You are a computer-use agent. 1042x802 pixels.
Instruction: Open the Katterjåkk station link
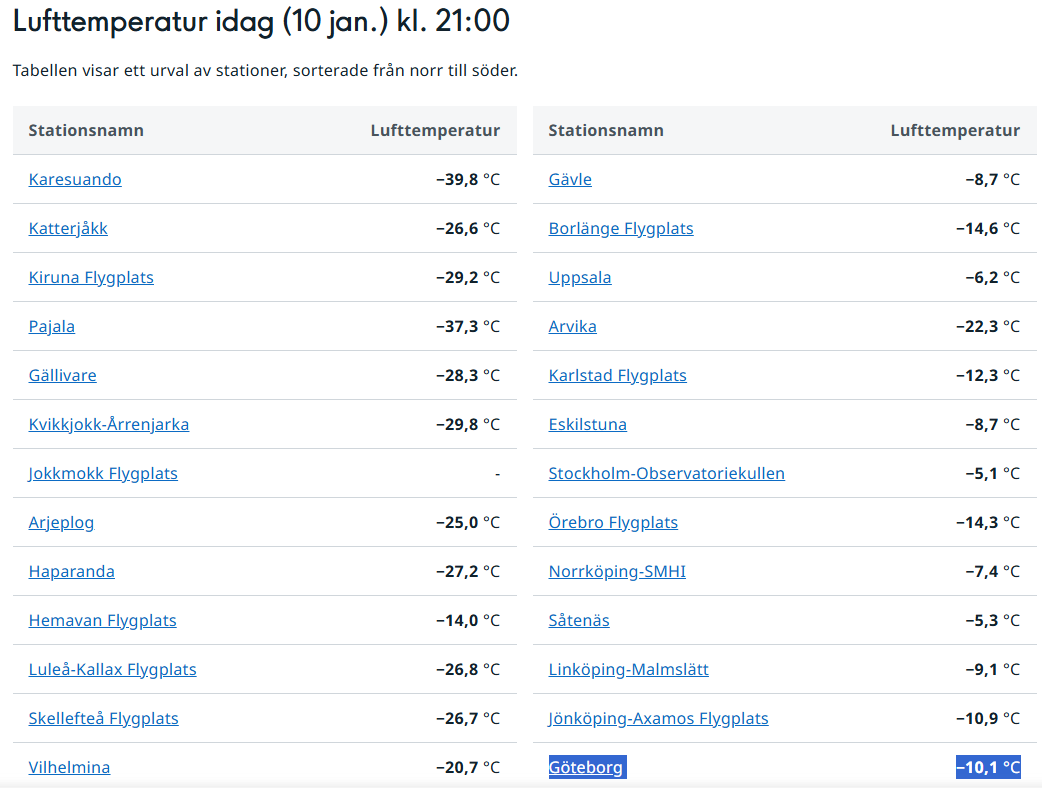[x=68, y=229]
